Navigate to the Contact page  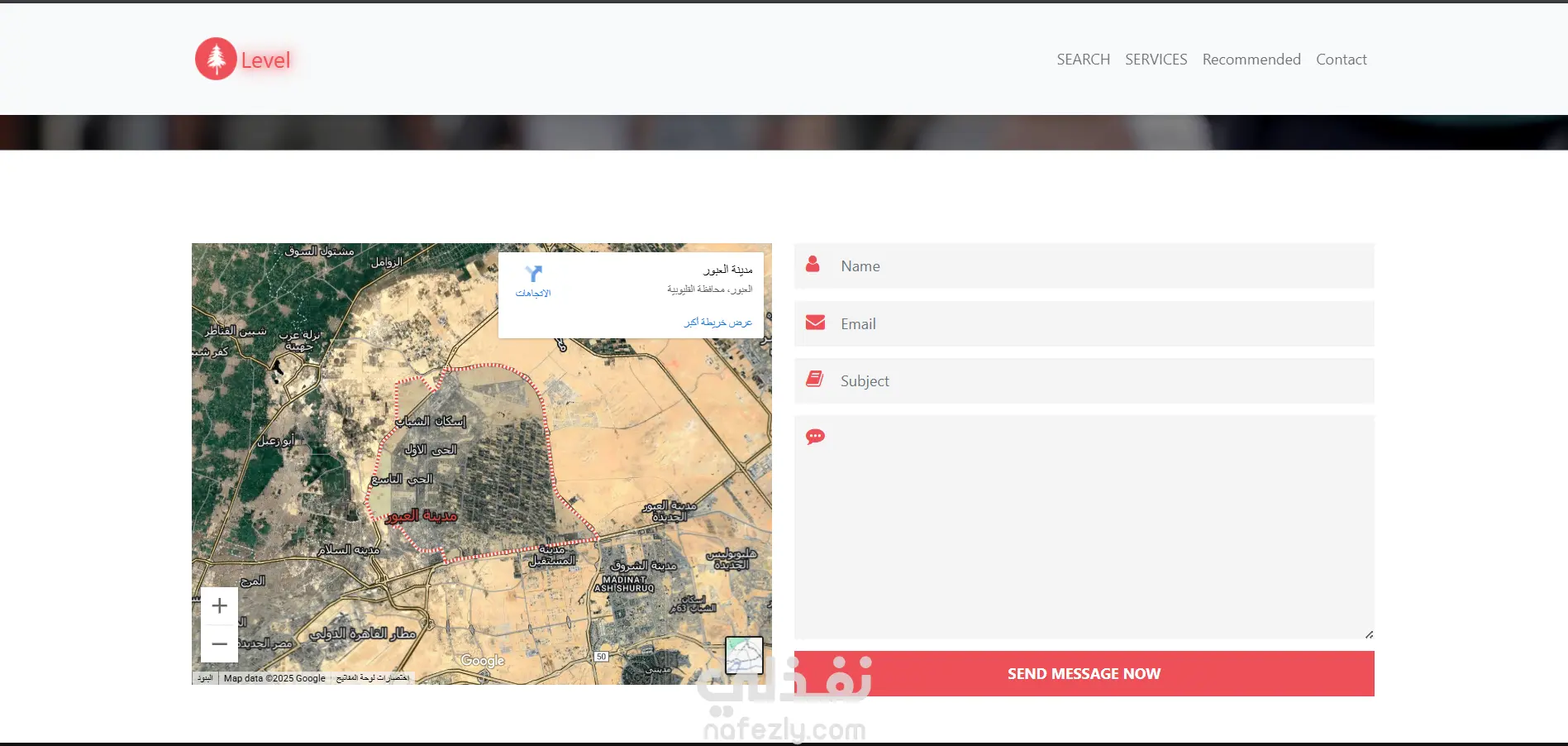(1341, 60)
